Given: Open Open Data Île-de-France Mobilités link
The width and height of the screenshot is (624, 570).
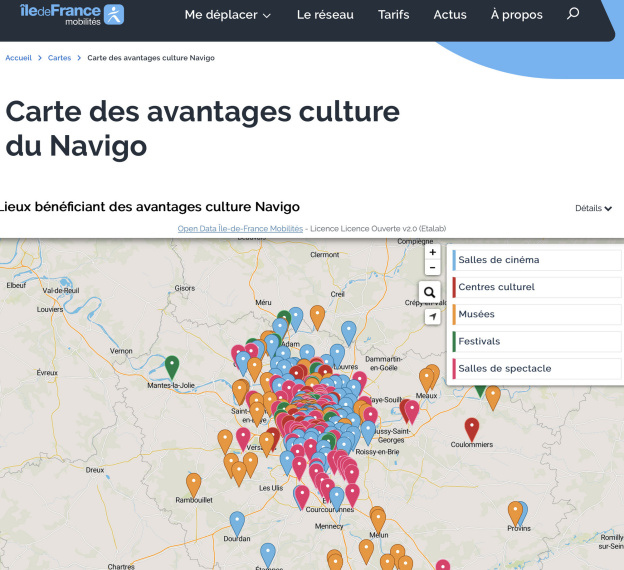Looking at the screenshot, I should tap(240, 228).
